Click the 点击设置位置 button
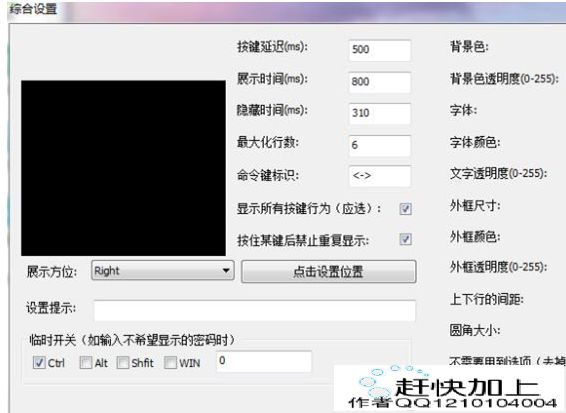Screen dimensions: 566x413 328,271
